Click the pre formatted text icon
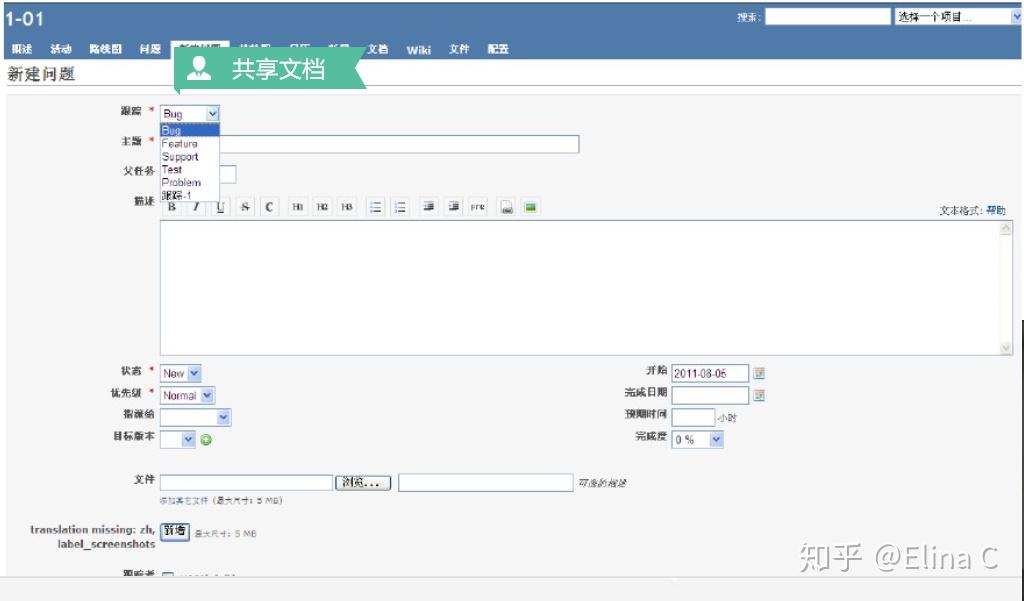 coord(478,207)
